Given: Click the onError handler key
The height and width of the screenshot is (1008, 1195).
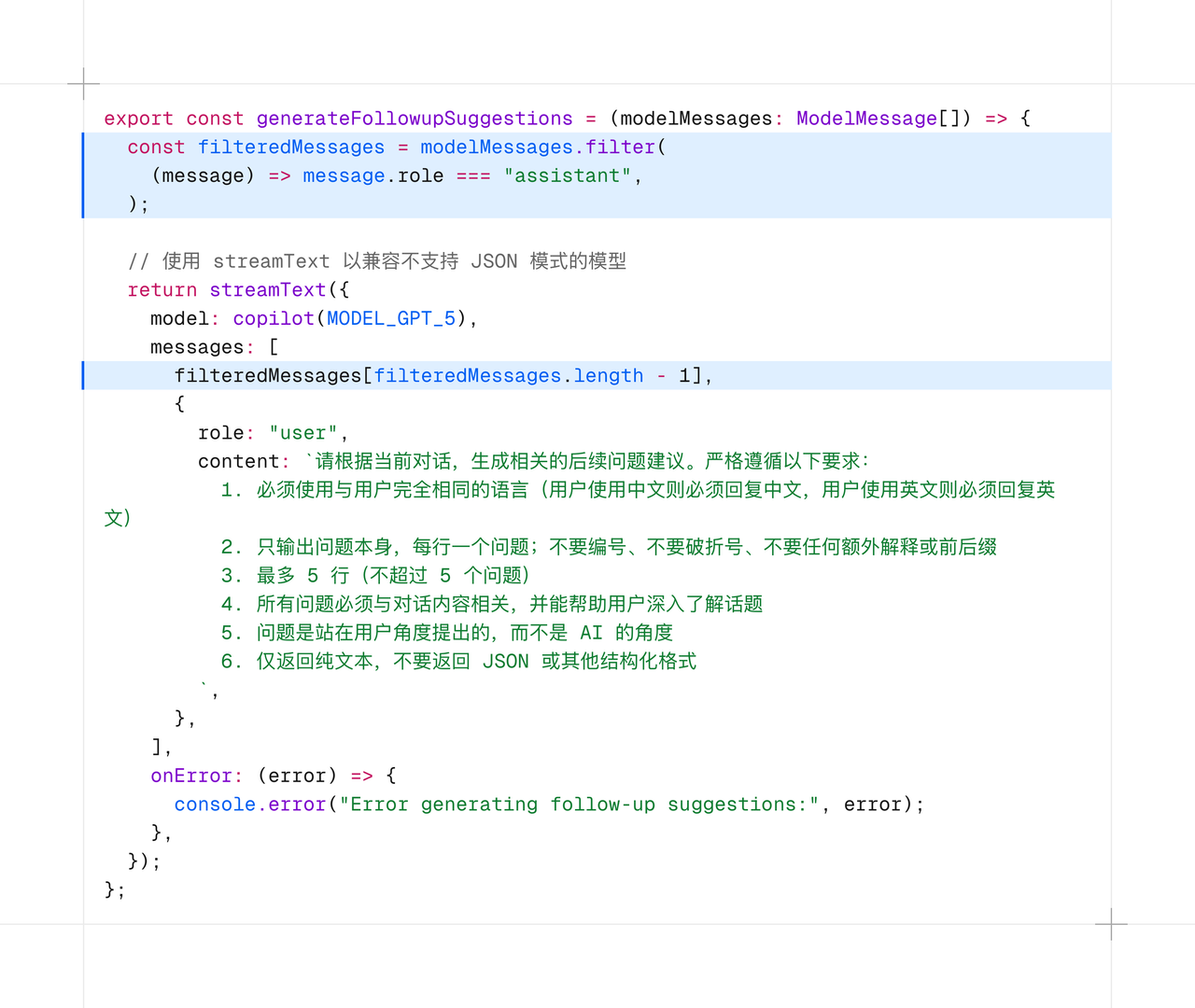Looking at the screenshot, I should [x=190, y=776].
